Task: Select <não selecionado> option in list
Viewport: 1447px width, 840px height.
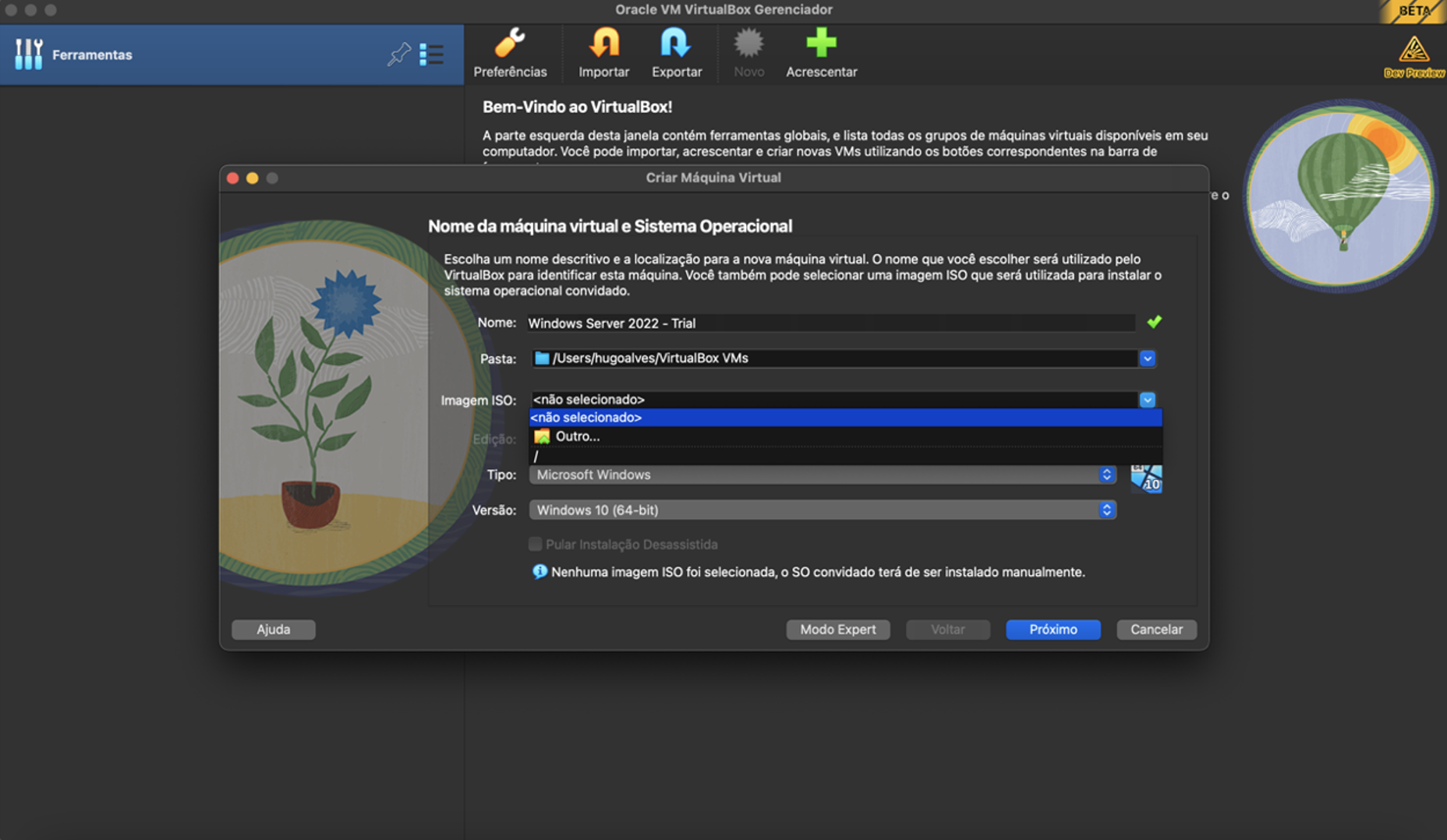Action: click(x=845, y=418)
